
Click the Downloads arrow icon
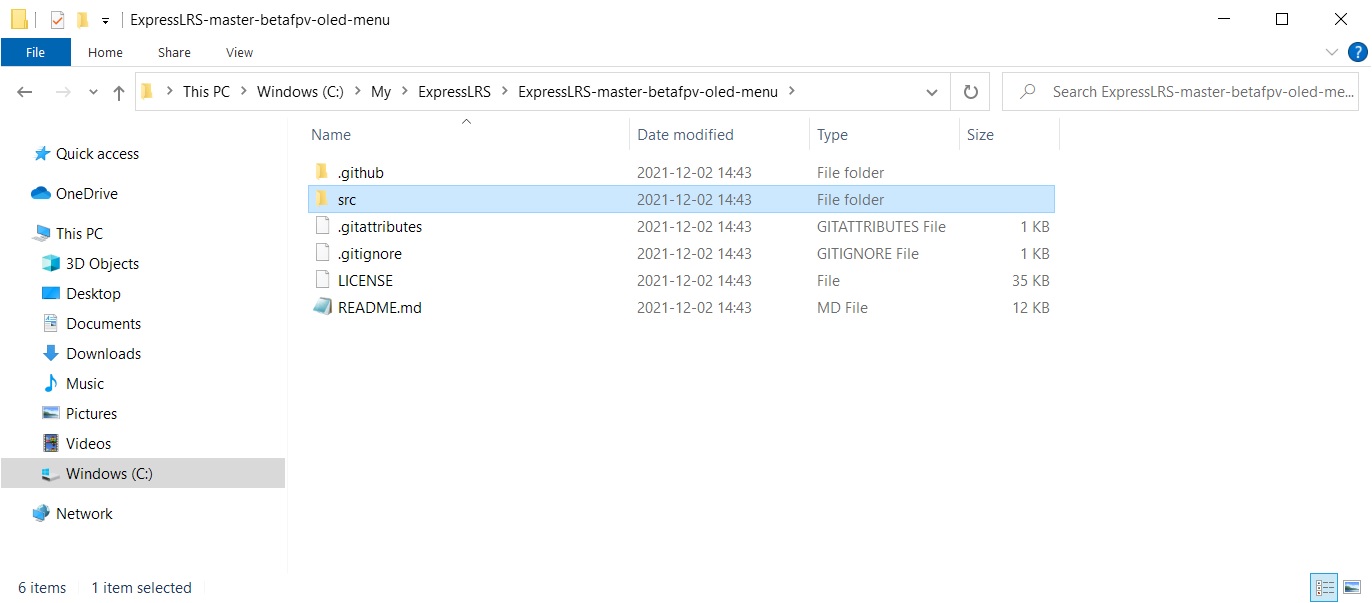(51, 353)
